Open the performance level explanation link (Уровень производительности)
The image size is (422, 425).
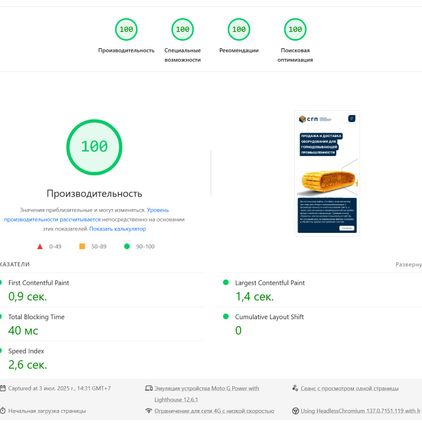[86, 215]
